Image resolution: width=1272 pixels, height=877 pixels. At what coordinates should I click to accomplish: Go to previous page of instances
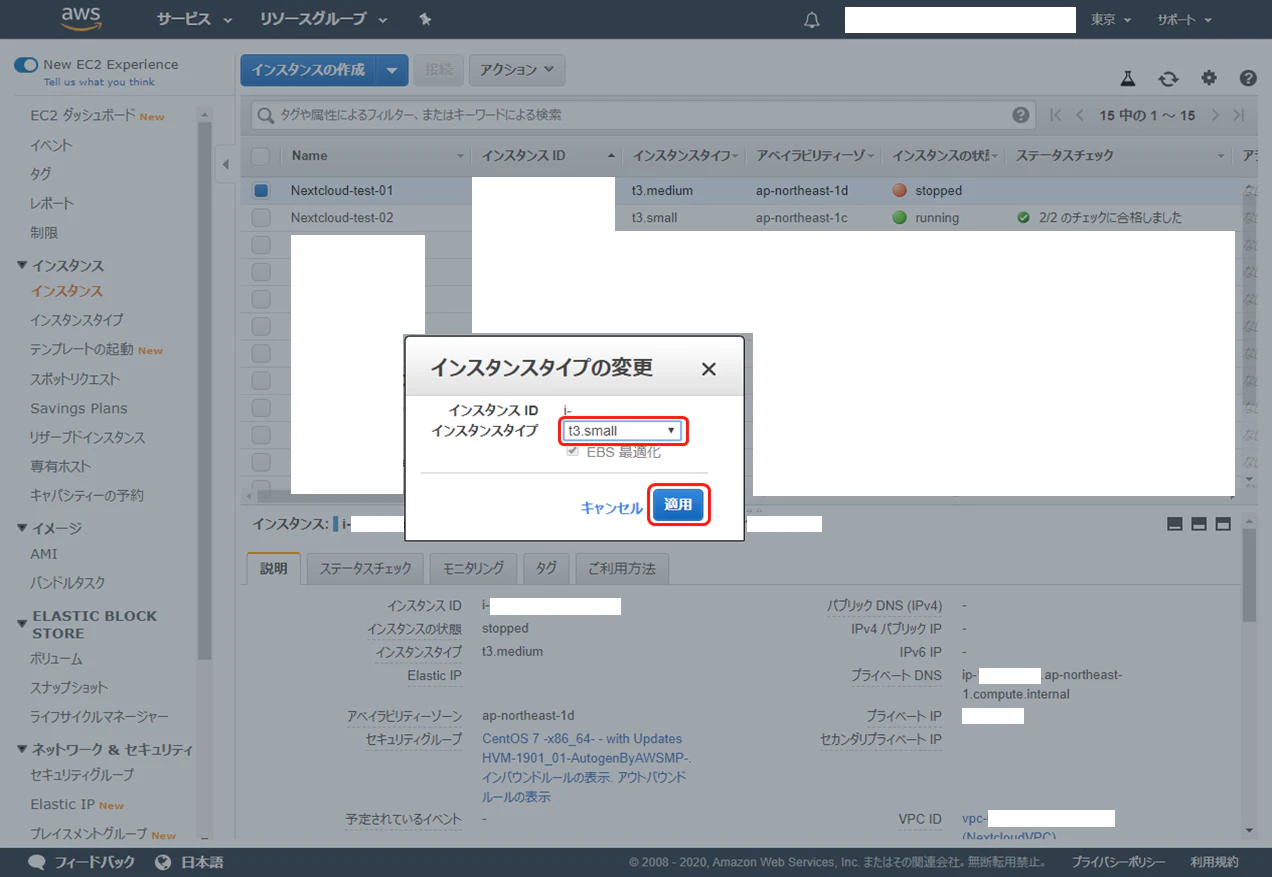pyautogui.click(x=1080, y=115)
